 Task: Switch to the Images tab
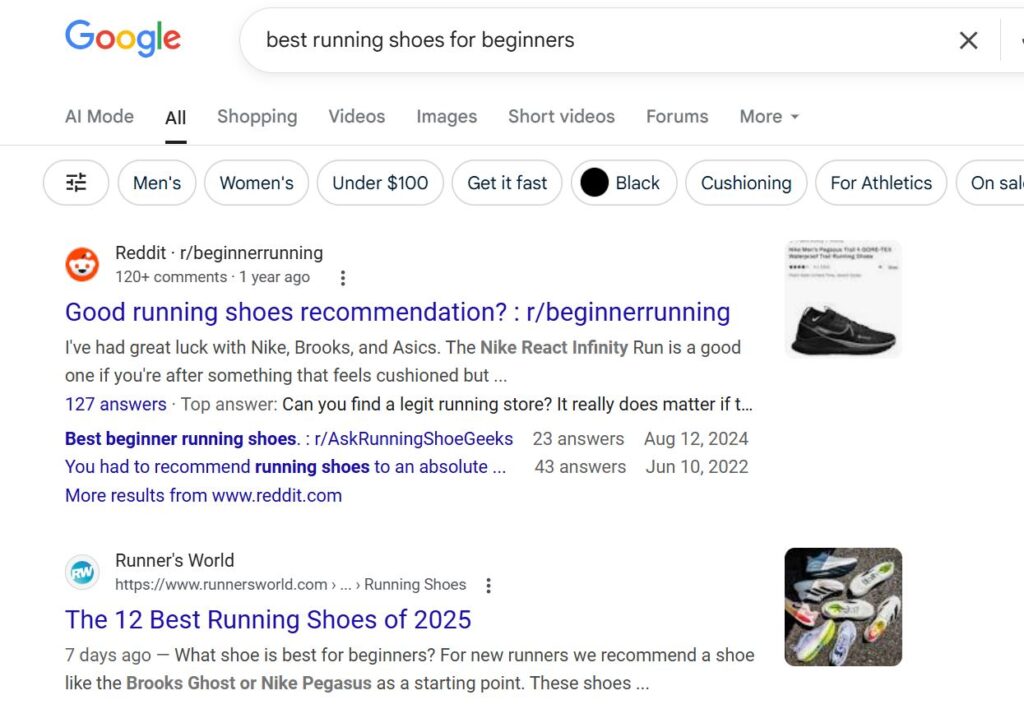point(447,116)
